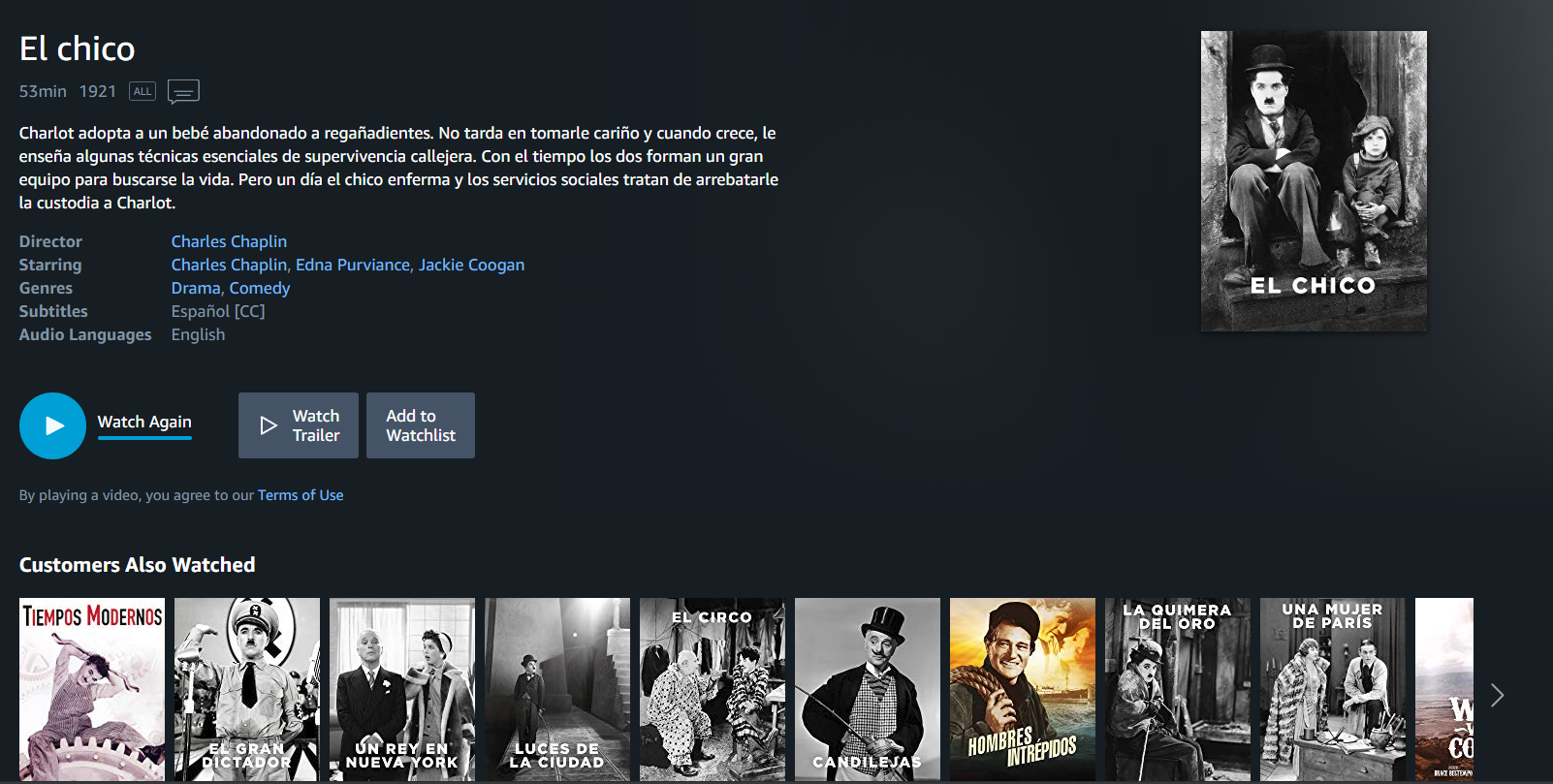The height and width of the screenshot is (784, 1553).
Task: Open the Terms of Use link
Action: point(301,495)
